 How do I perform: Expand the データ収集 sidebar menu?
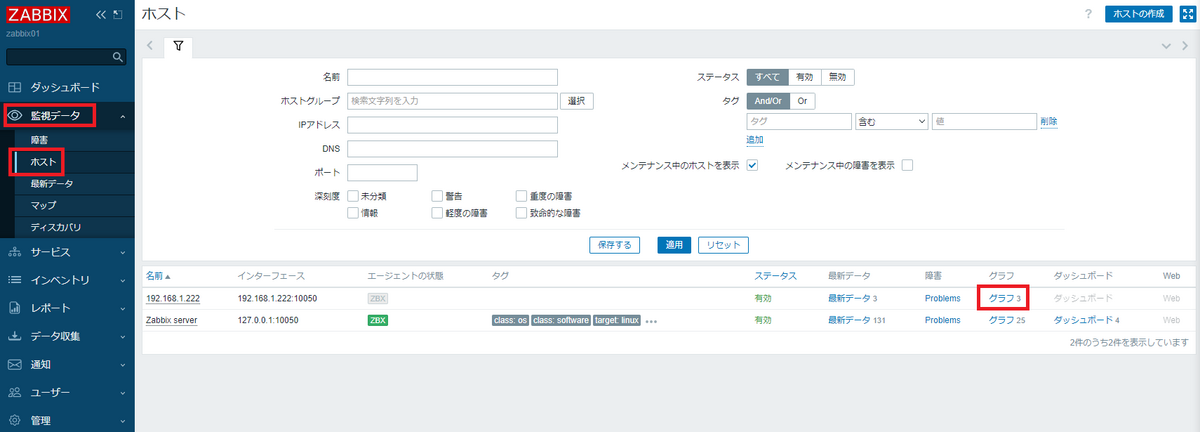coord(67,336)
